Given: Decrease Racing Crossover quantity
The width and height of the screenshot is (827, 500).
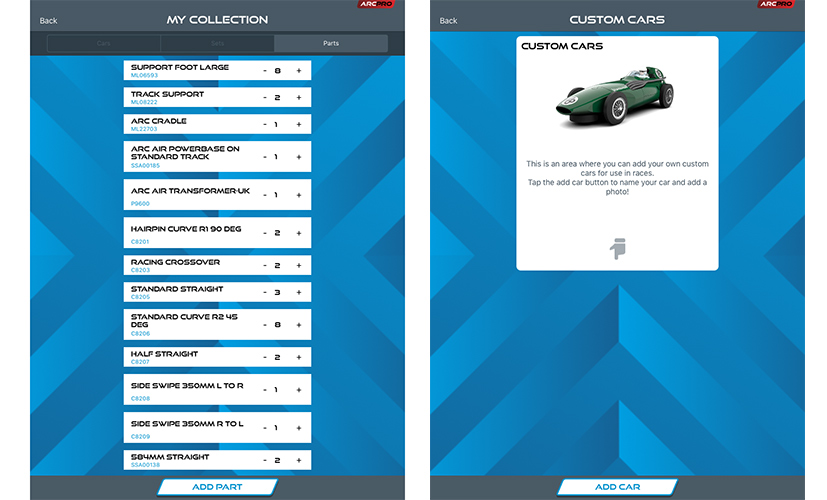Looking at the screenshot, I should click(x=265, y=266).
